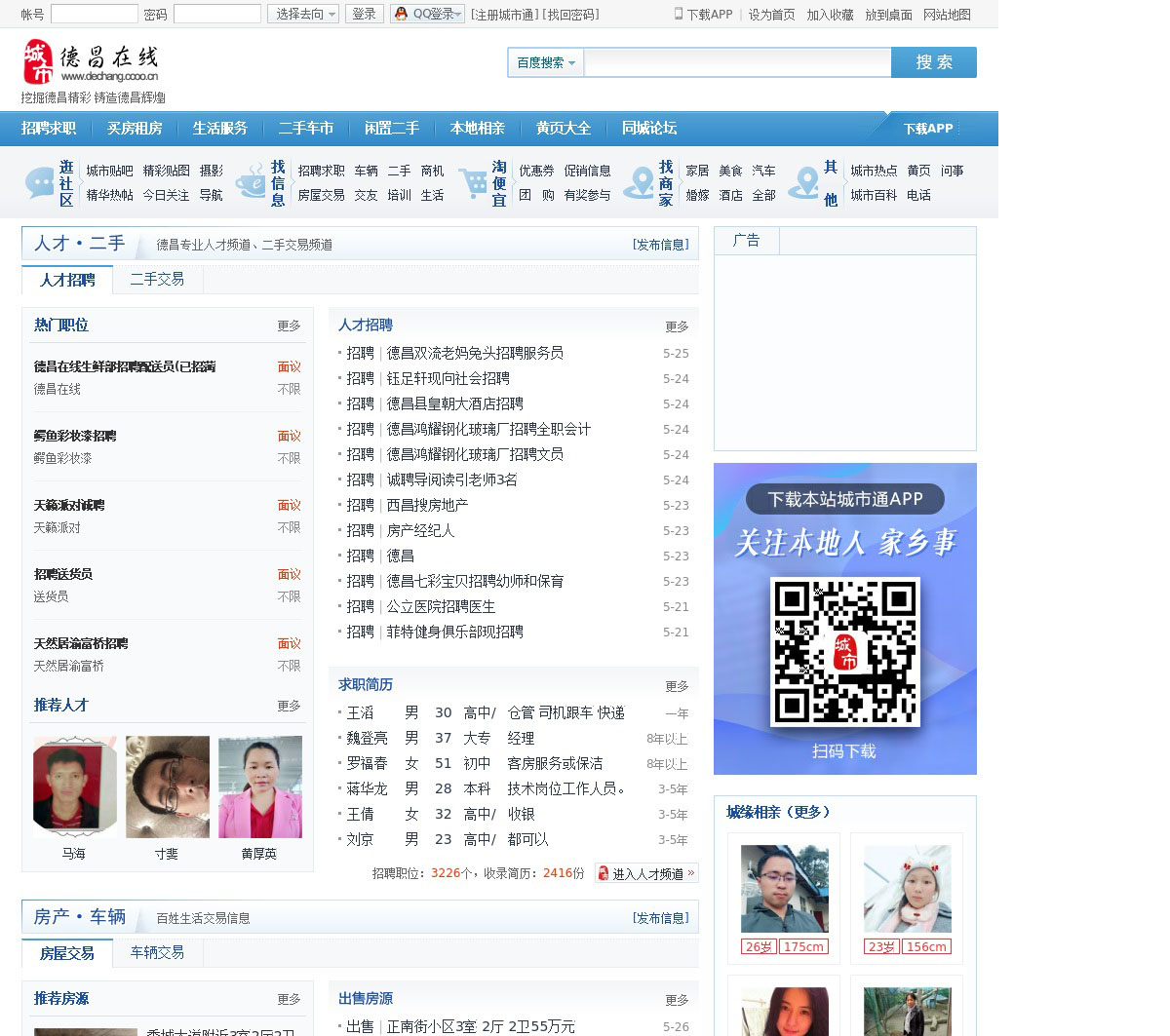Click the 找商家 location pin icon
Image resolution: width=1170 pixels, height=1036 pixels.
640,183
